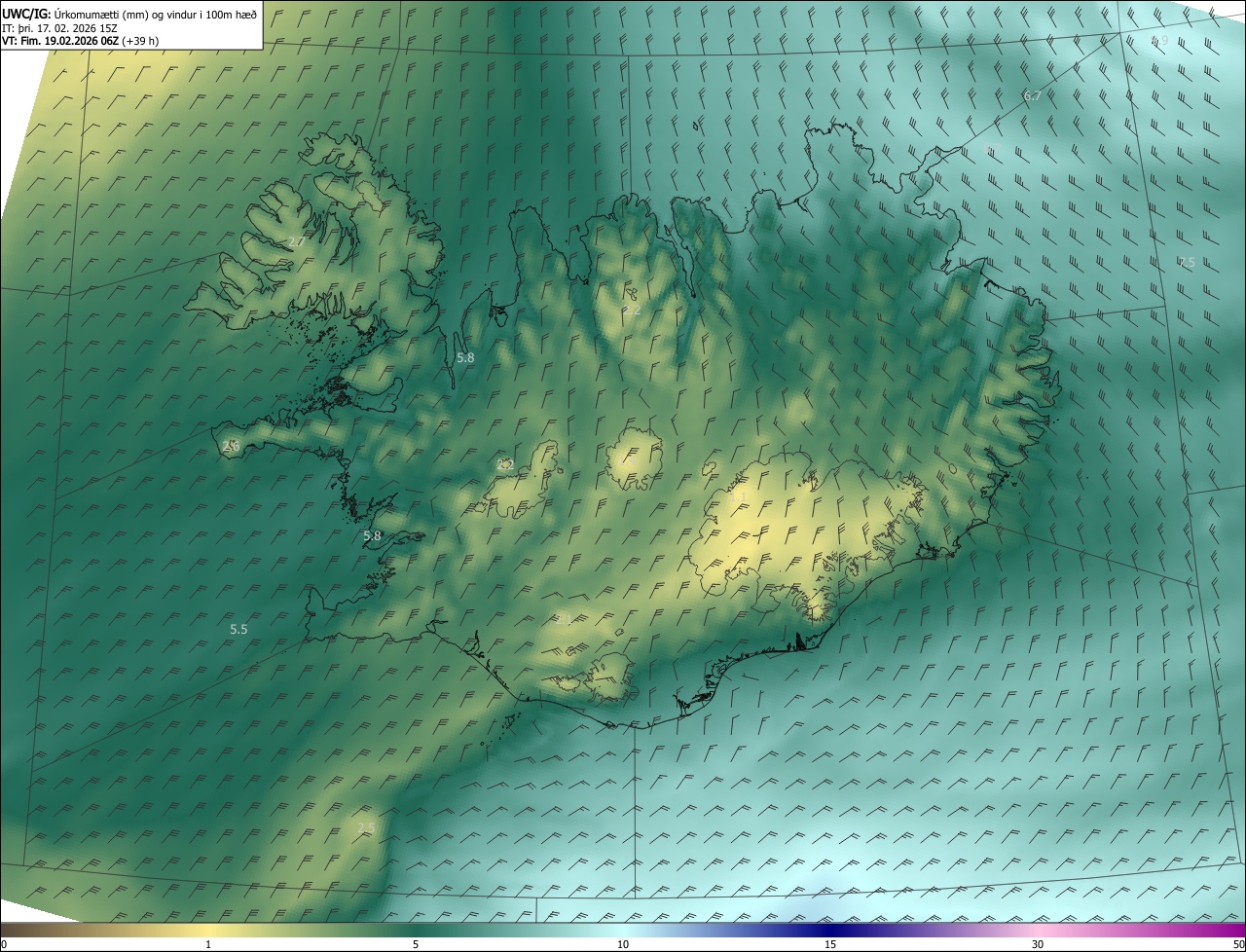Screen dimensions: 1246x952
Task: Click the 7.5 value in the sea east of Iceland
Action: click(1186, 263)
